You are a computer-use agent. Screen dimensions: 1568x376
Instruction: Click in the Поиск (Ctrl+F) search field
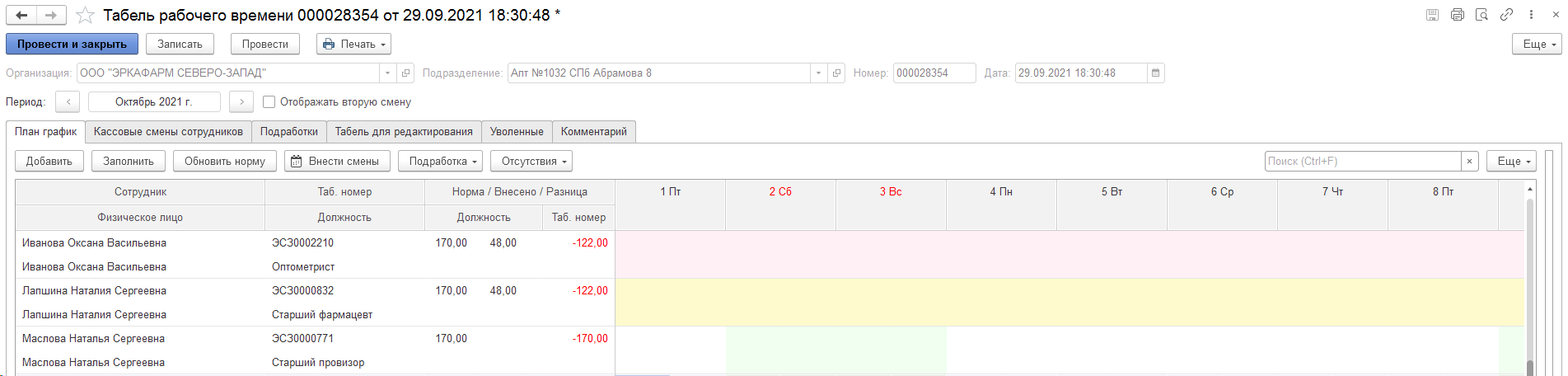tap(1362, 162)
